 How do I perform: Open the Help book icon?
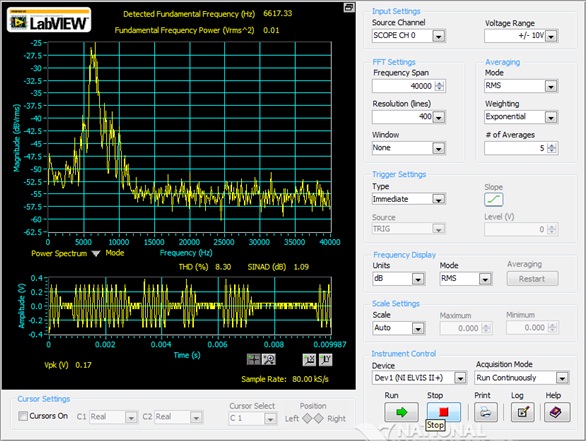coord(557,412)
